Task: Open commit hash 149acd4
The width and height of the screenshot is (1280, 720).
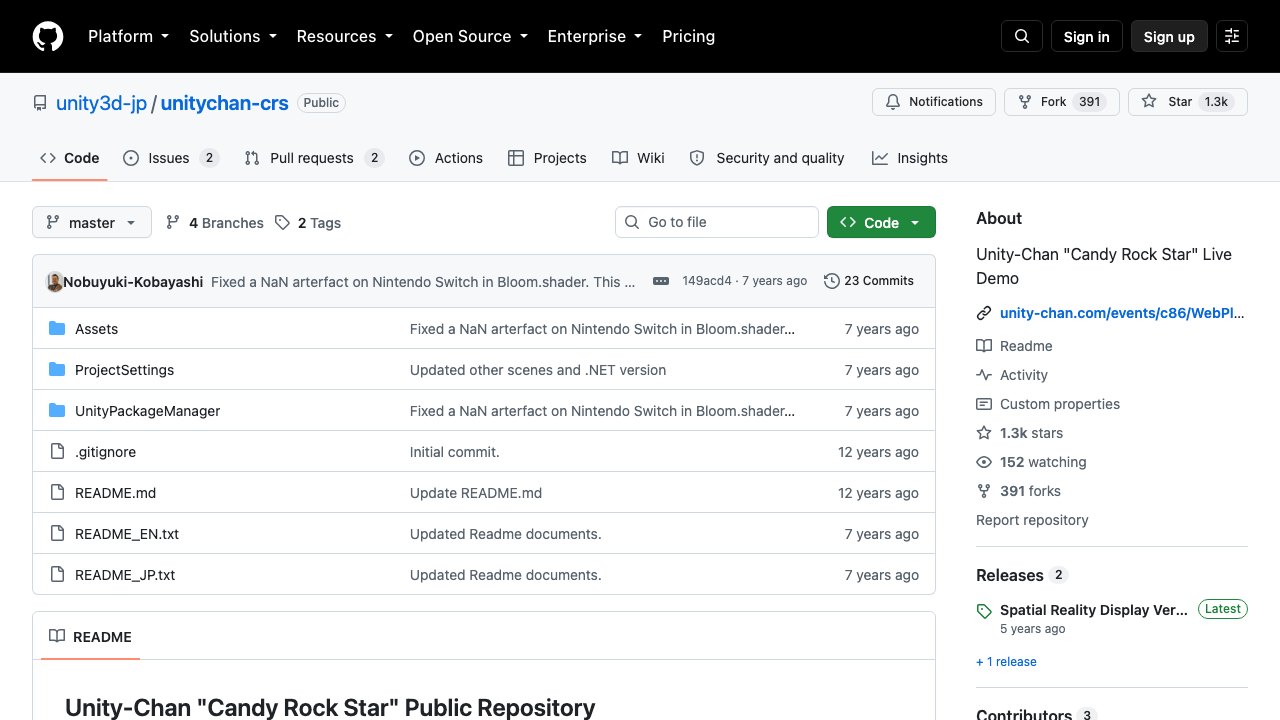Action: [x=707, y=281]
